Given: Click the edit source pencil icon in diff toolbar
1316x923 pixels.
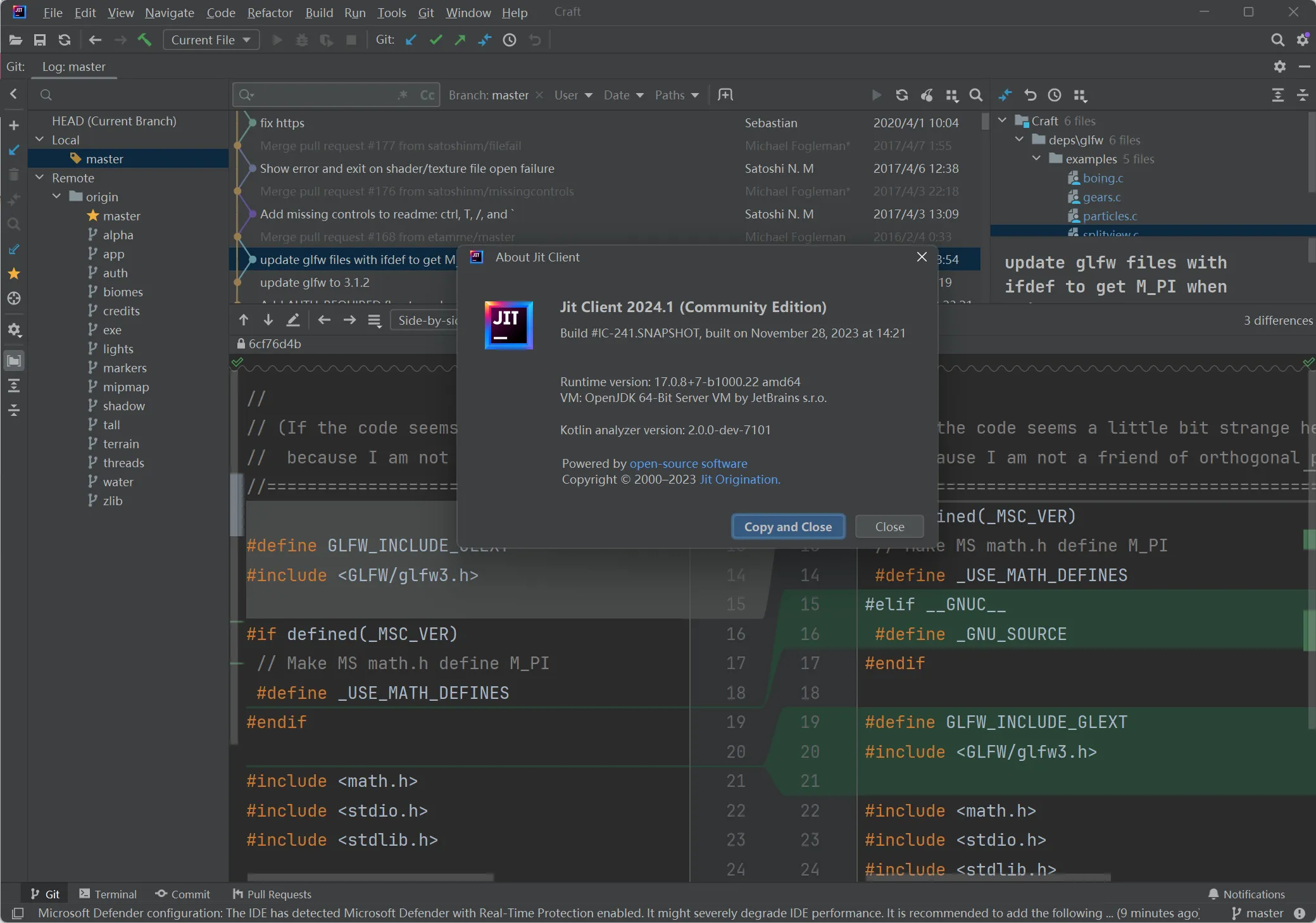Looking at the screenshot, I should point(293,320).
